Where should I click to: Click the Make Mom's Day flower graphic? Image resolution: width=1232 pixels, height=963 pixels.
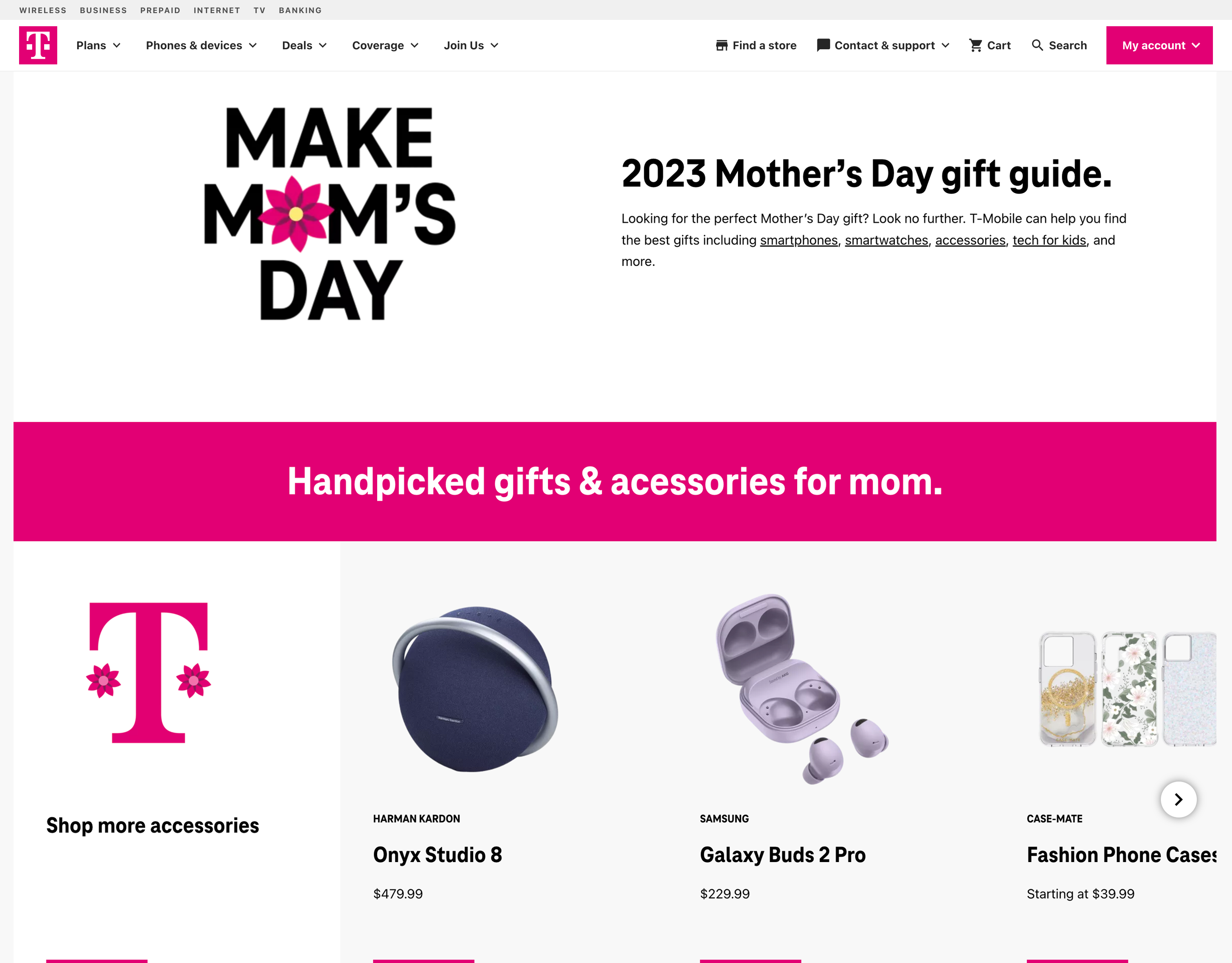330,214
